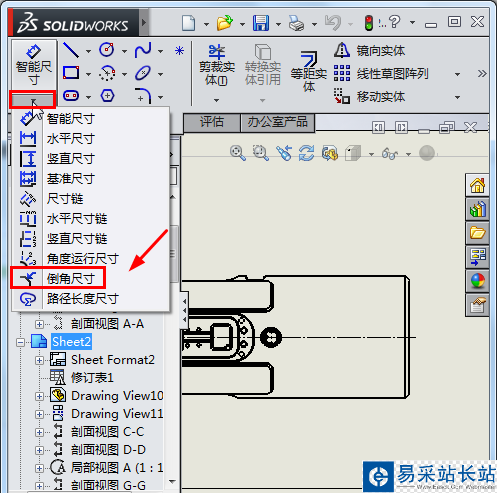Open the Display Style dropdown arrow

[371, 154]
